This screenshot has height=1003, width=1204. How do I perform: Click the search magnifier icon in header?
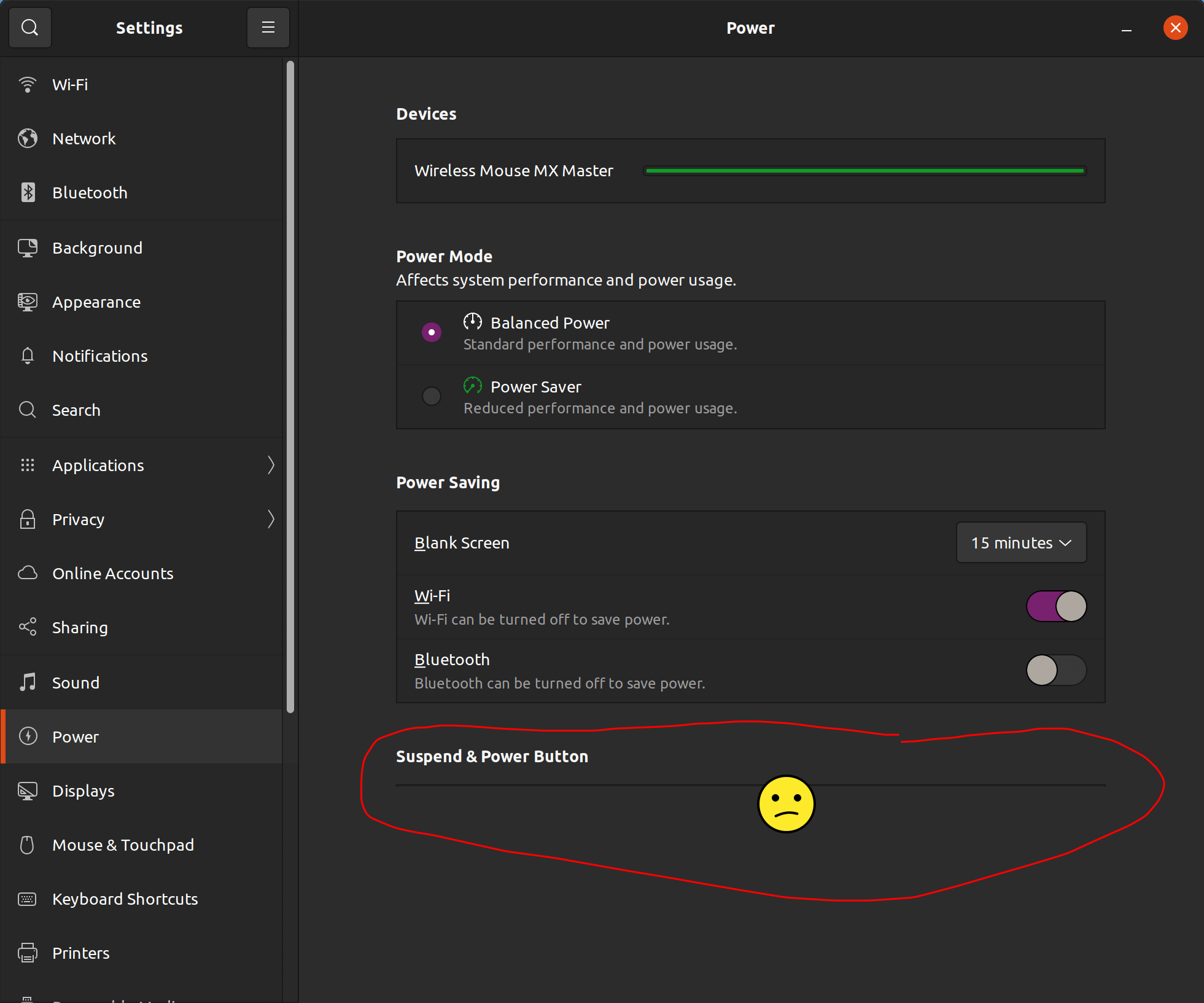pyautogui.click(x=29, y=28)
